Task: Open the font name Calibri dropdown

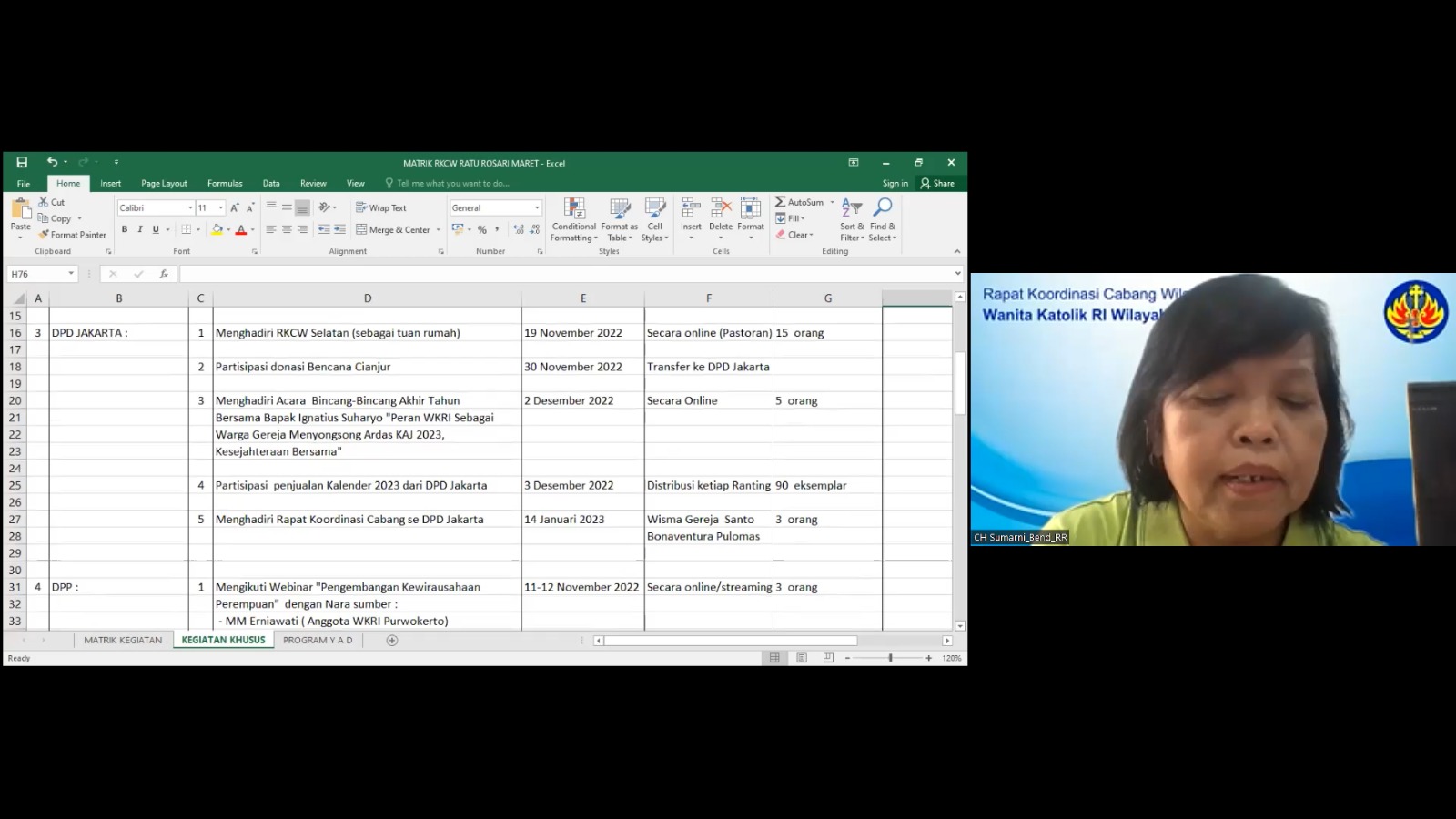Action: tap(190, 208)
